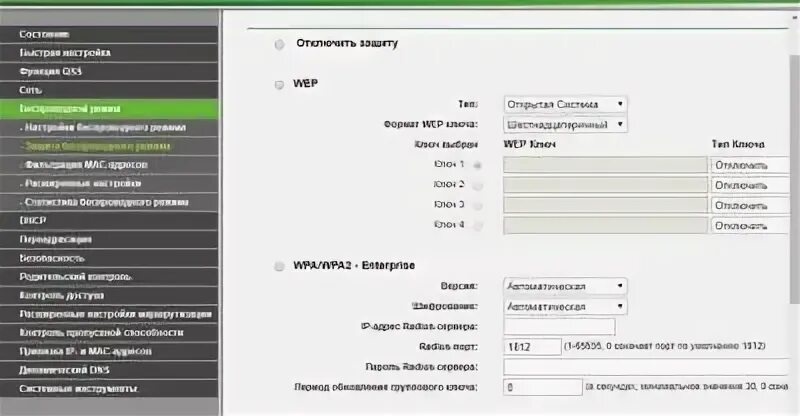Open 'Системные инструменты' in the sidebar
The width and height of the screenshot is (800, 416).
pos(109,388)
